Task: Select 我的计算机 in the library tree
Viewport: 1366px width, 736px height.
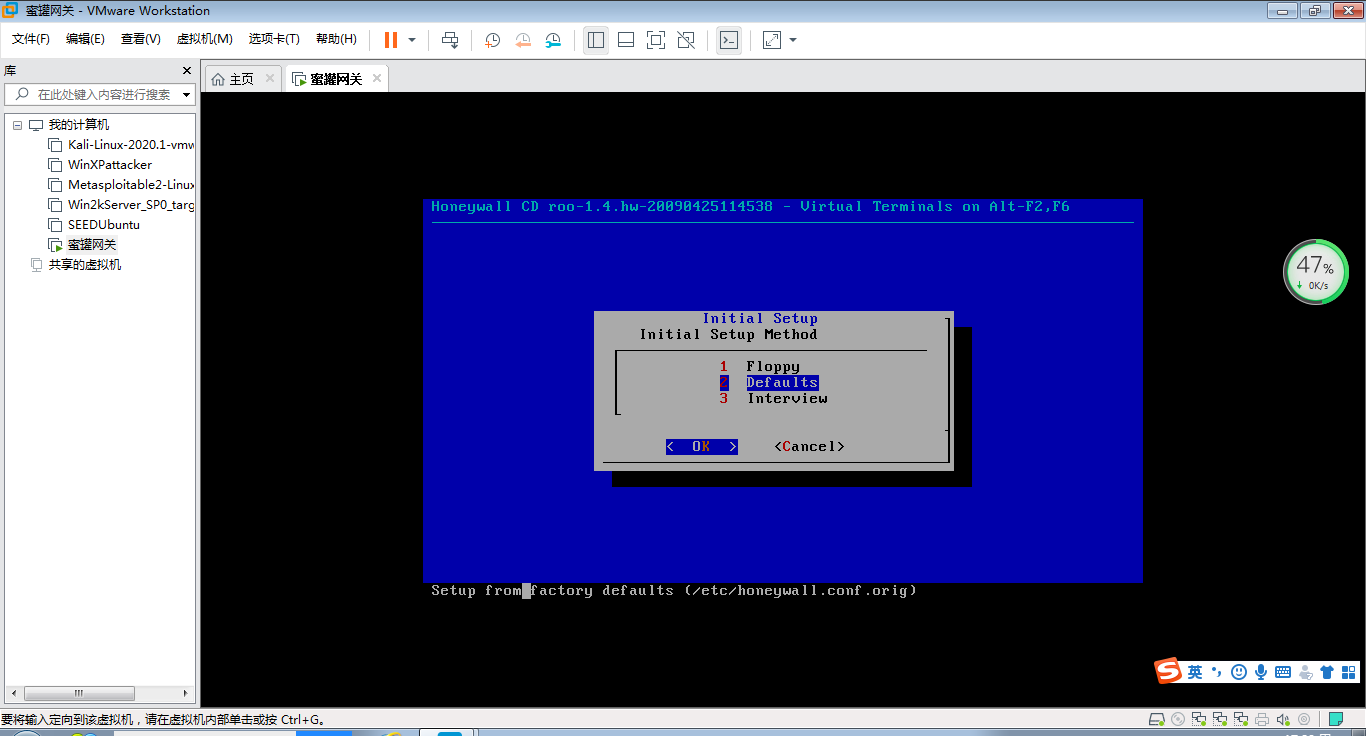Action: (x=79, y=125)
